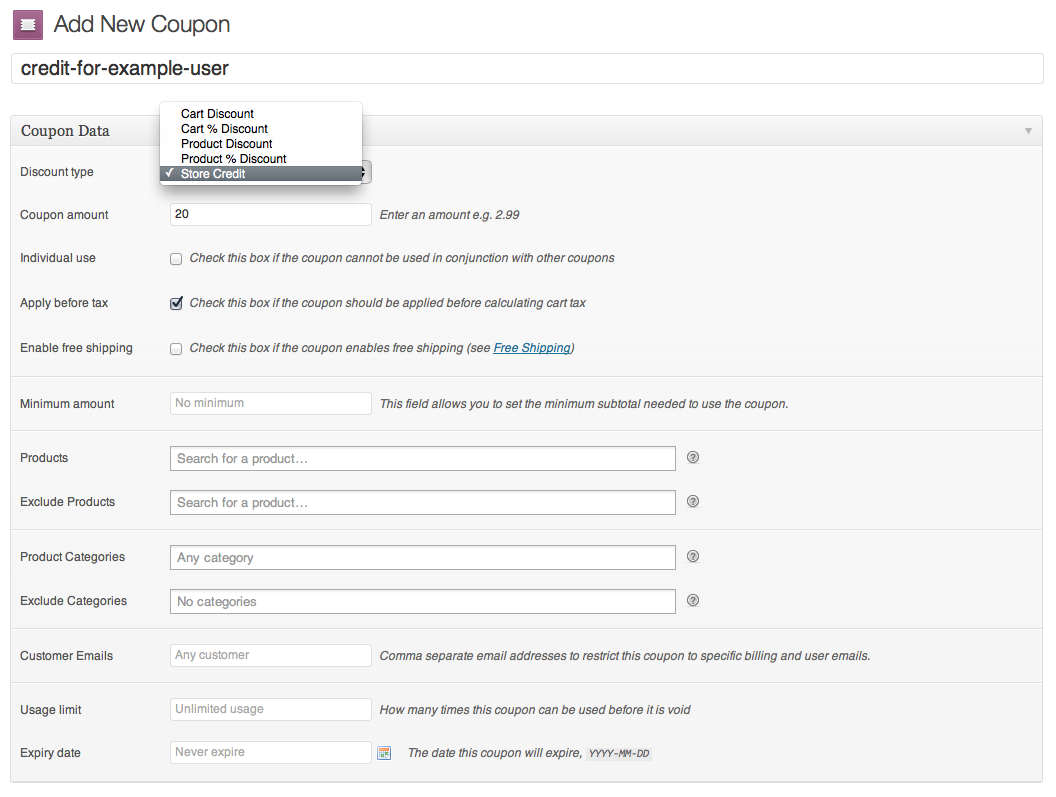Viewport: 1056px width, 797px height.
Task: Open the Expiry date calendar picker icon
Action: pos(385,753)
